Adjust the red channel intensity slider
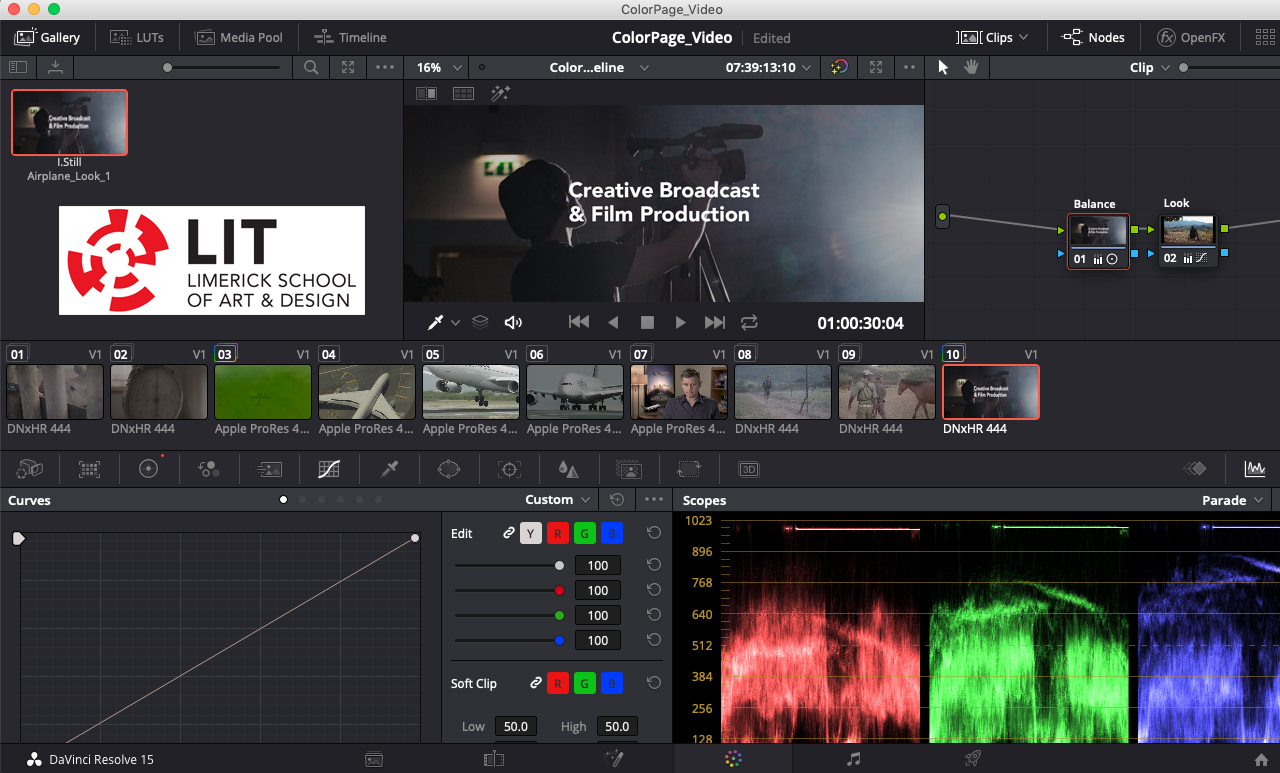Image resolution: width=1280 pixels, height=773 pixels. [x=559, y=590]
